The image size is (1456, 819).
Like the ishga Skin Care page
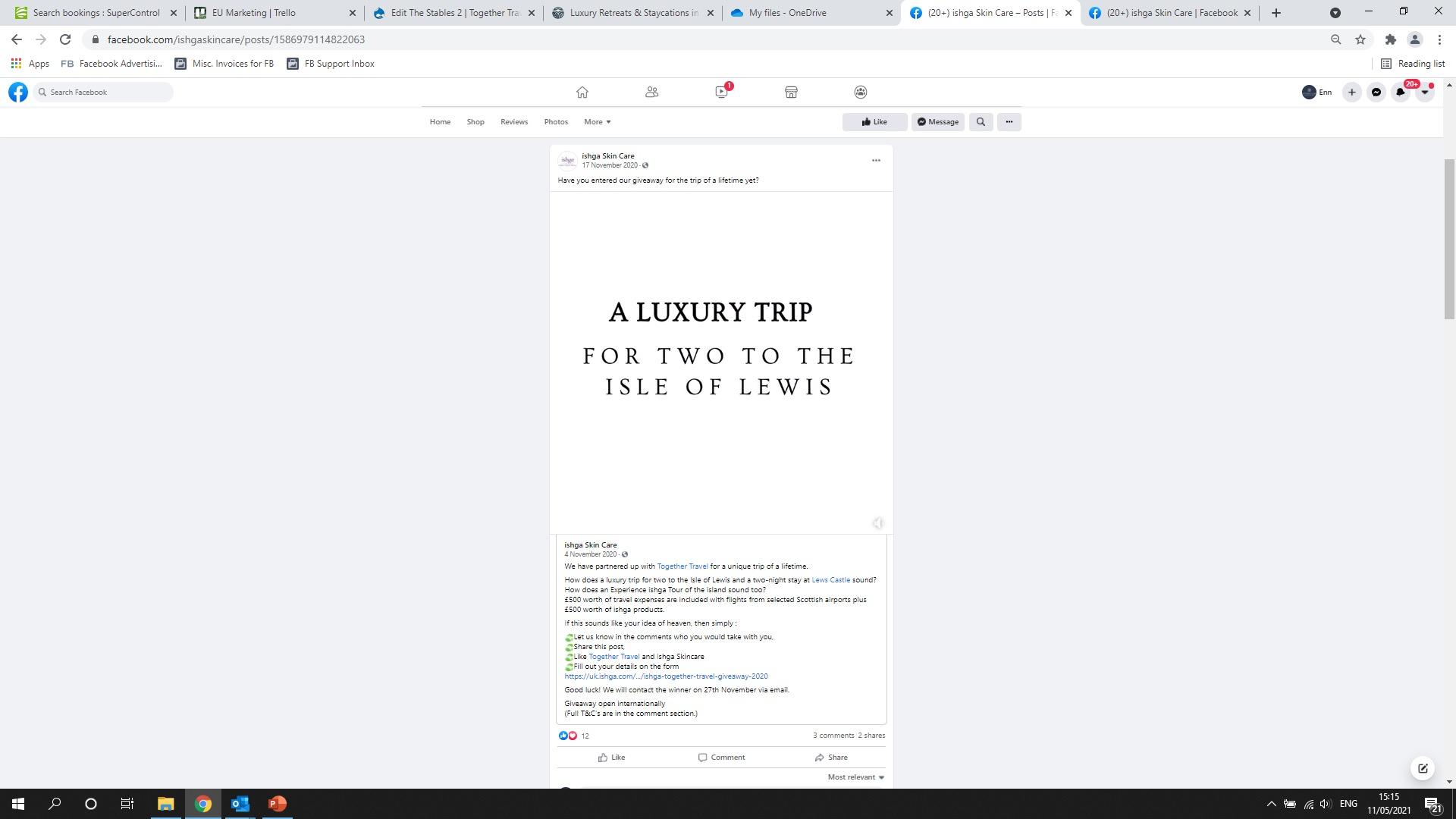point(874,122)
